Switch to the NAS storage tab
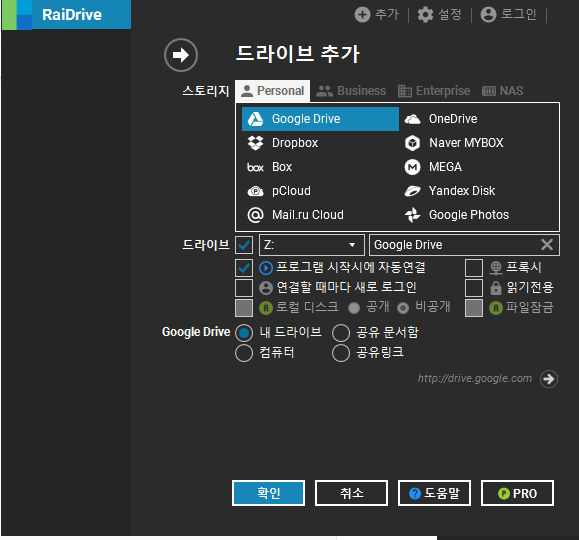This screenshot has height=540, width=579. (503, 91)
